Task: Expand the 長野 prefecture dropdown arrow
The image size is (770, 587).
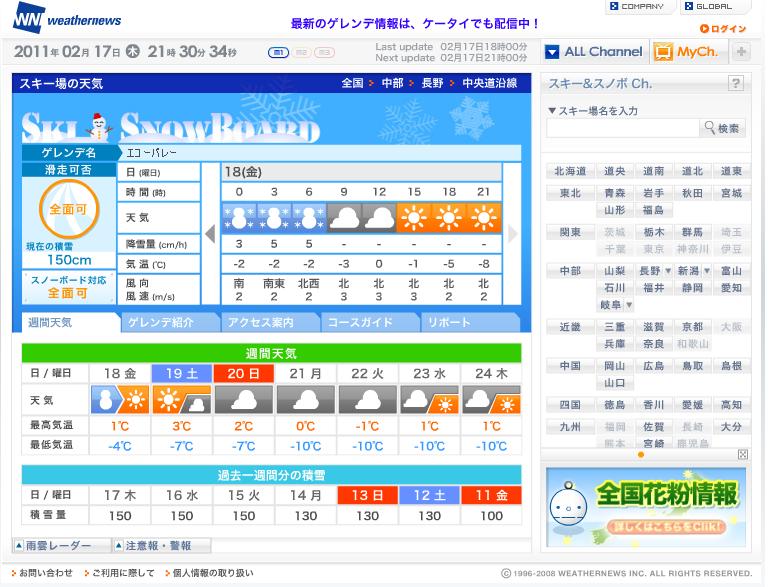Action: tap(667, 271)
